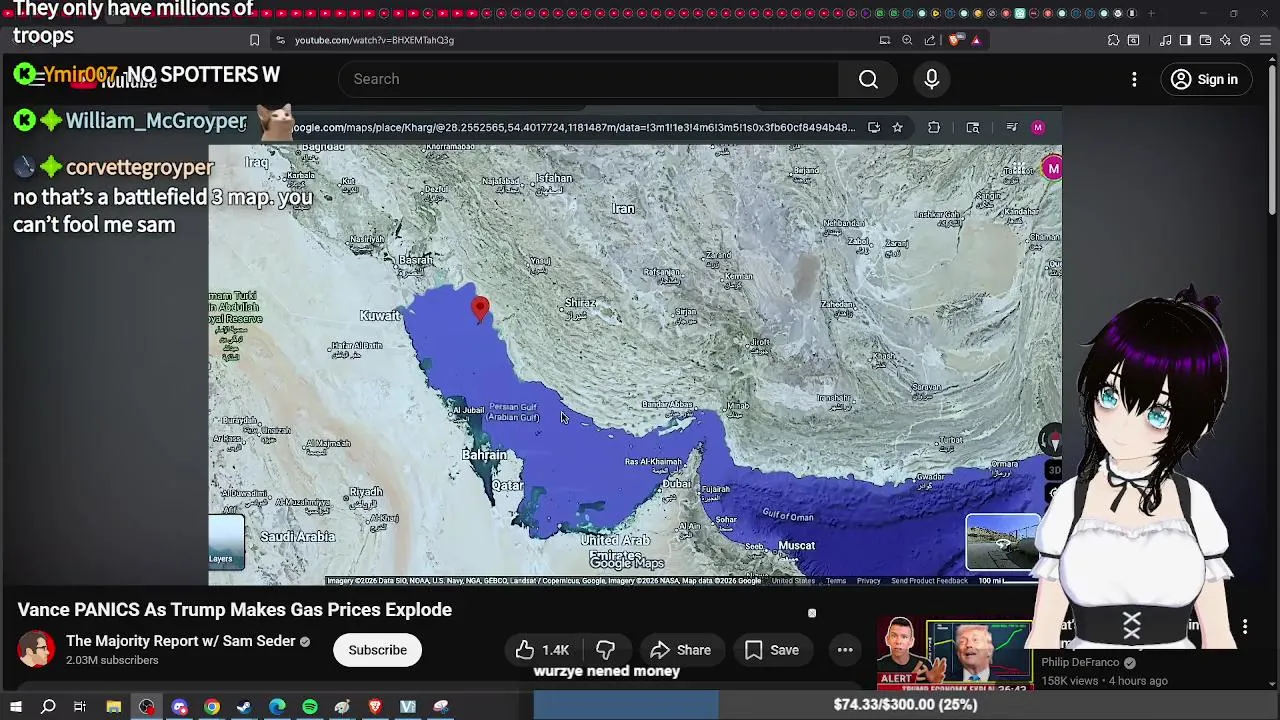This screenshot has width=1280, height=720.
Task: Click The Majority Report channel avatar
Action: pos(36,650)
